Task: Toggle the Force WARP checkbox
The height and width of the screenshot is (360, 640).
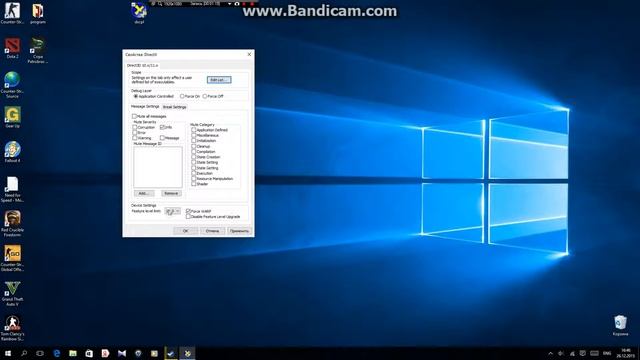Action: point(188,211)
